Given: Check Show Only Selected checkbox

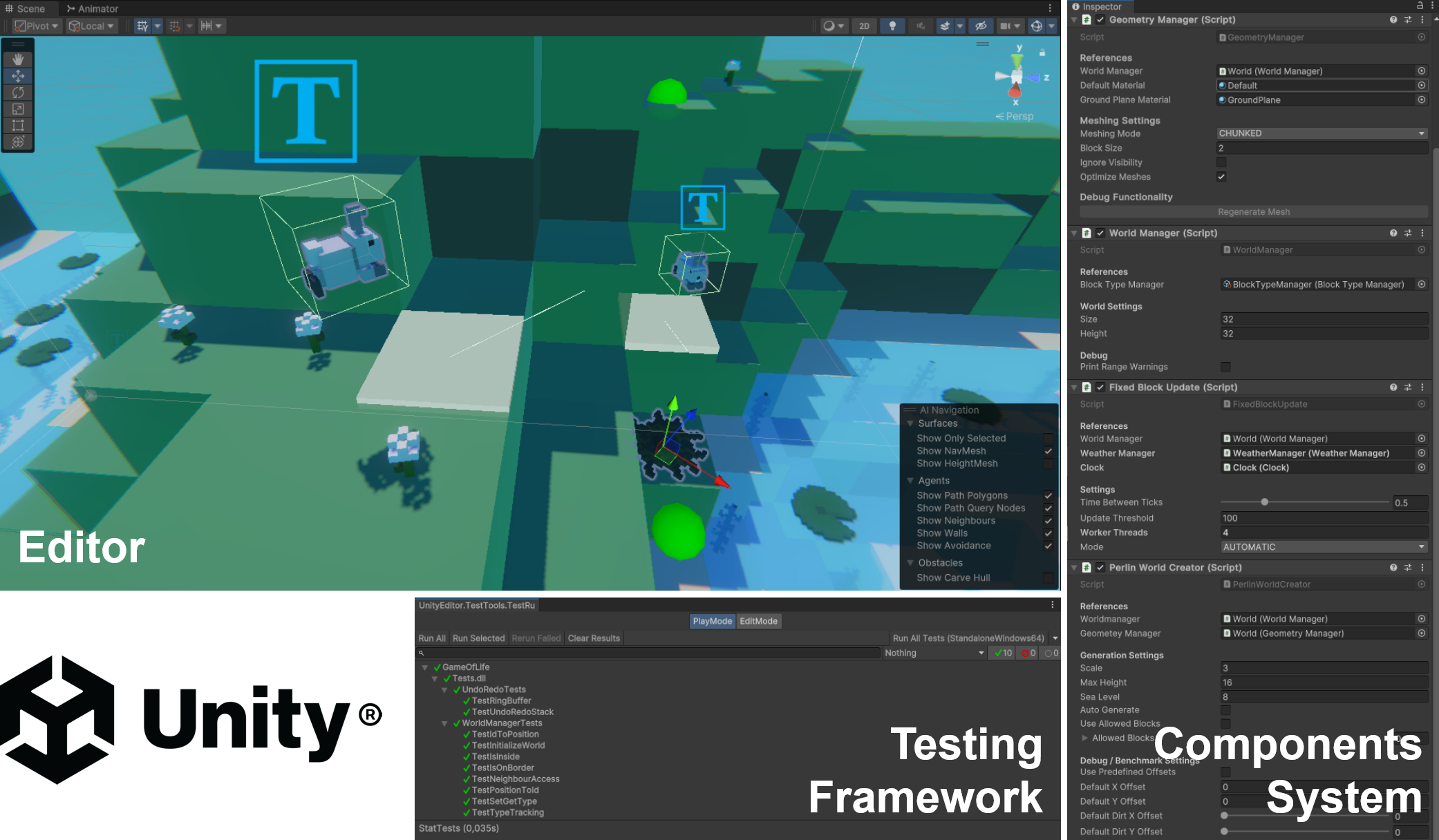Looking at the screenshot, I should [1048, 439].
